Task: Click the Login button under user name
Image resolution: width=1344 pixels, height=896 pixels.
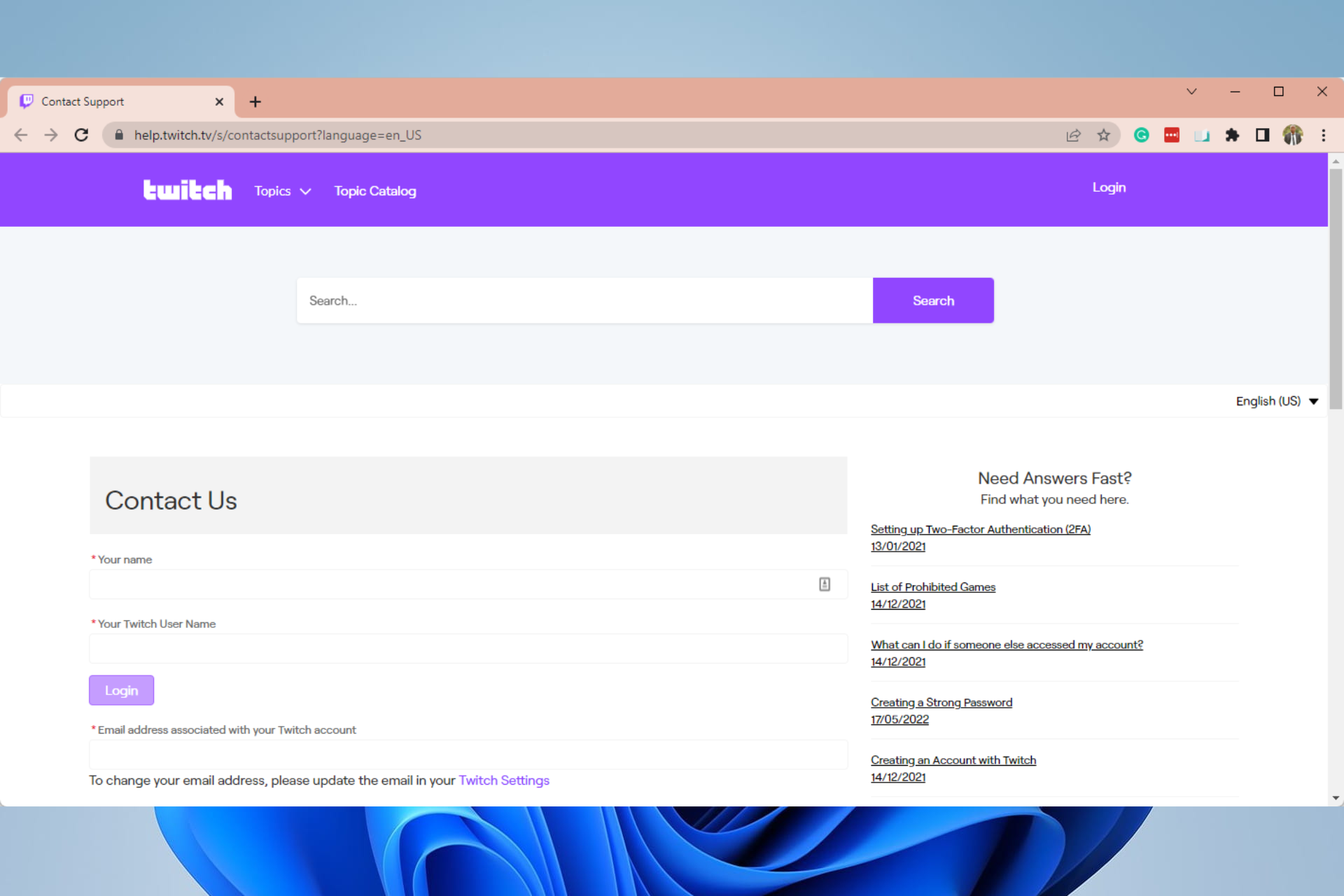Action: point(121,690)
